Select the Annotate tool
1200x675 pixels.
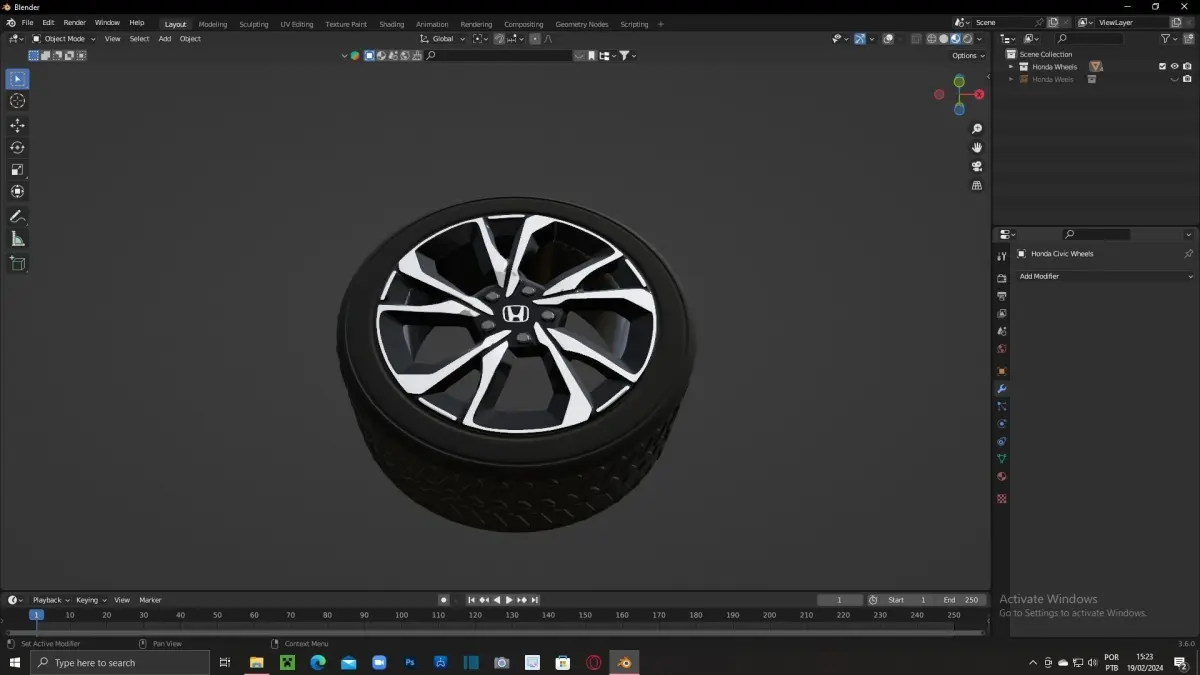click(x=17, y=216)
